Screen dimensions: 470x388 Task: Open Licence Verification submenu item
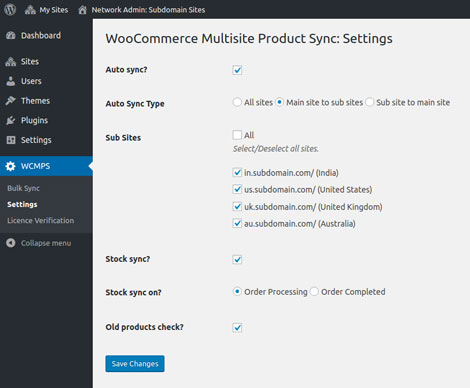tap(41, 220)
